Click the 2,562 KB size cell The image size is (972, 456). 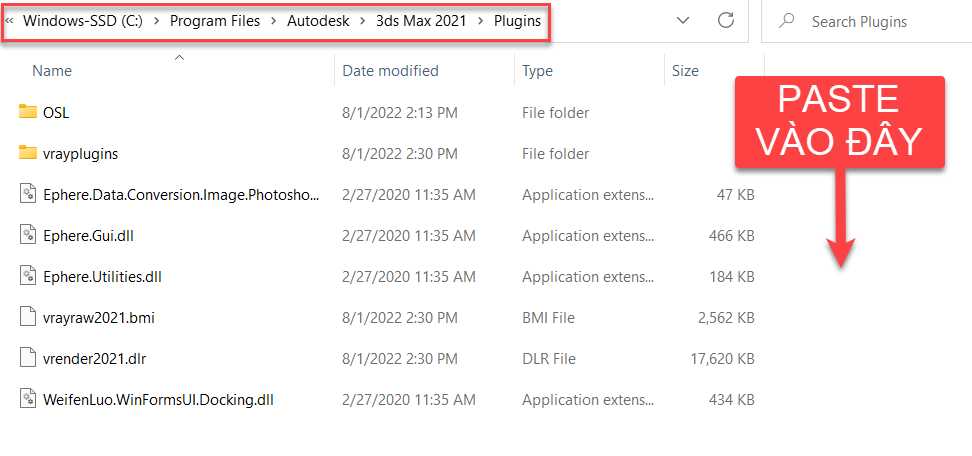726,317
